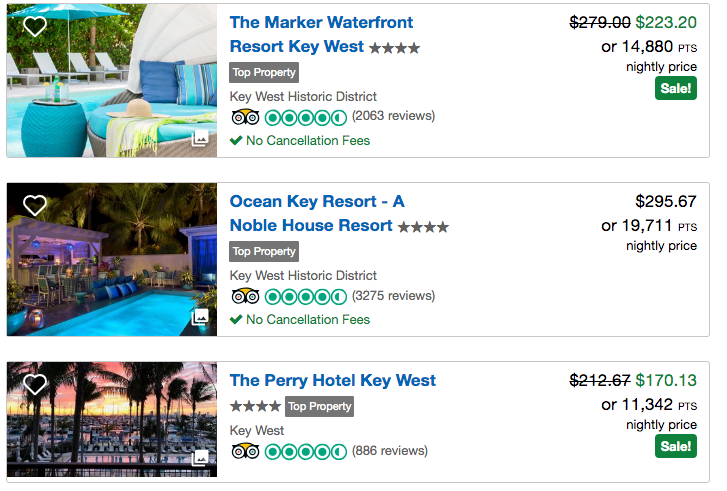Click Sale! badge on The Marker Waterfront

point(676,88)
